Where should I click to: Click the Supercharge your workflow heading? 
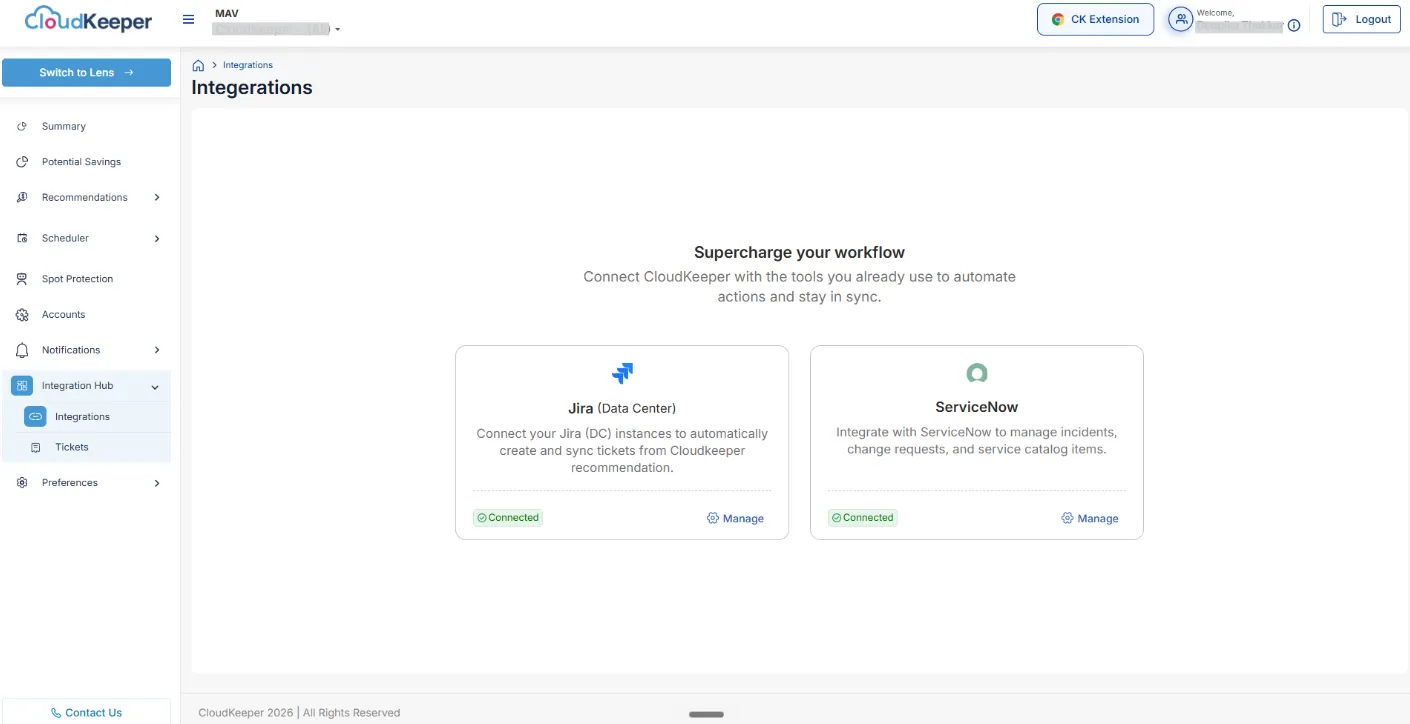coord(799,253)
